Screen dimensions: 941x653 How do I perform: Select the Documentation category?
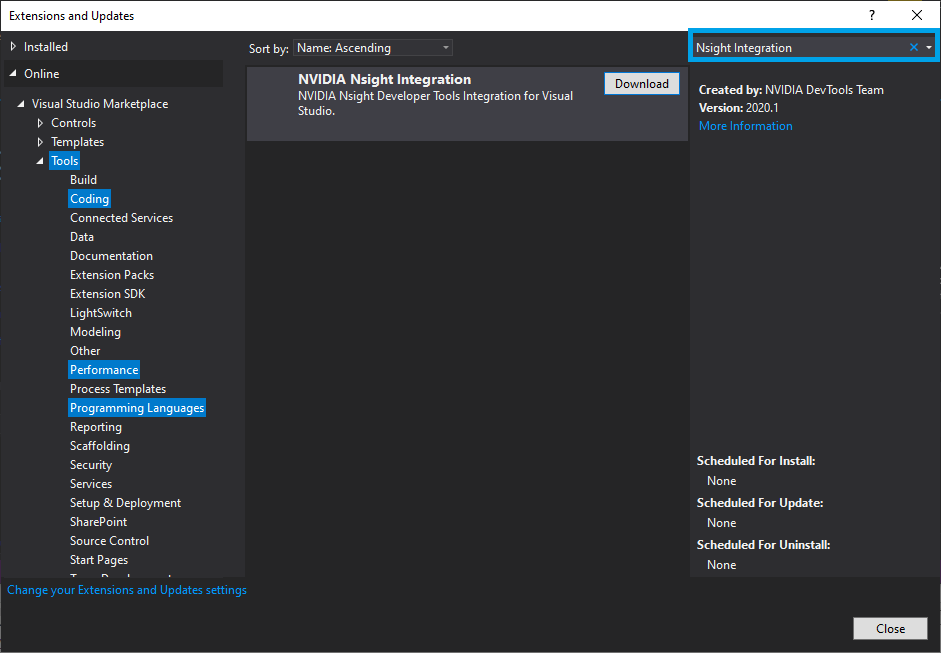coord(111,256)
